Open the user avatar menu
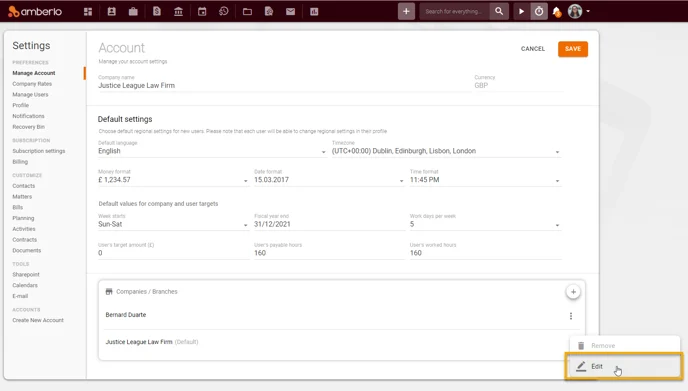 click(x=575, y=11)
